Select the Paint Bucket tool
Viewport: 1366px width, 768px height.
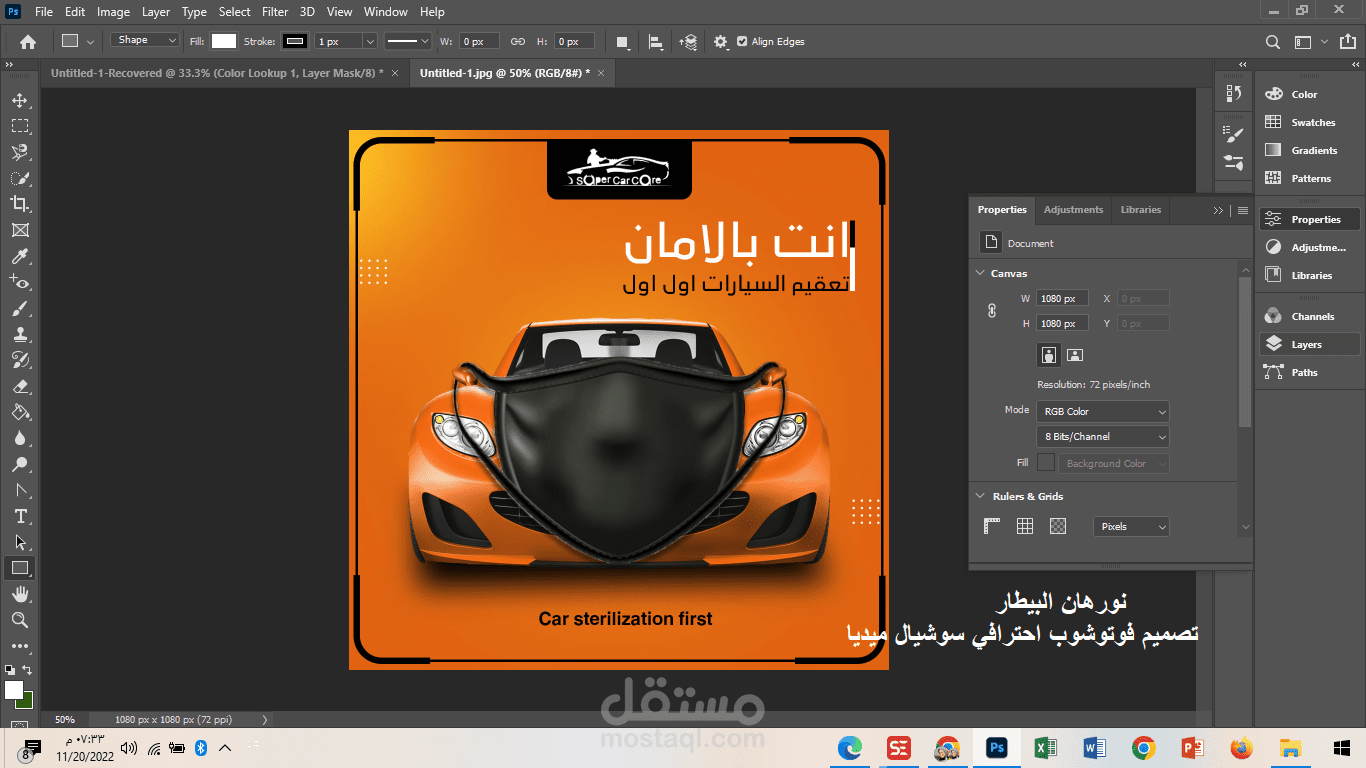(x=19, y=412)
